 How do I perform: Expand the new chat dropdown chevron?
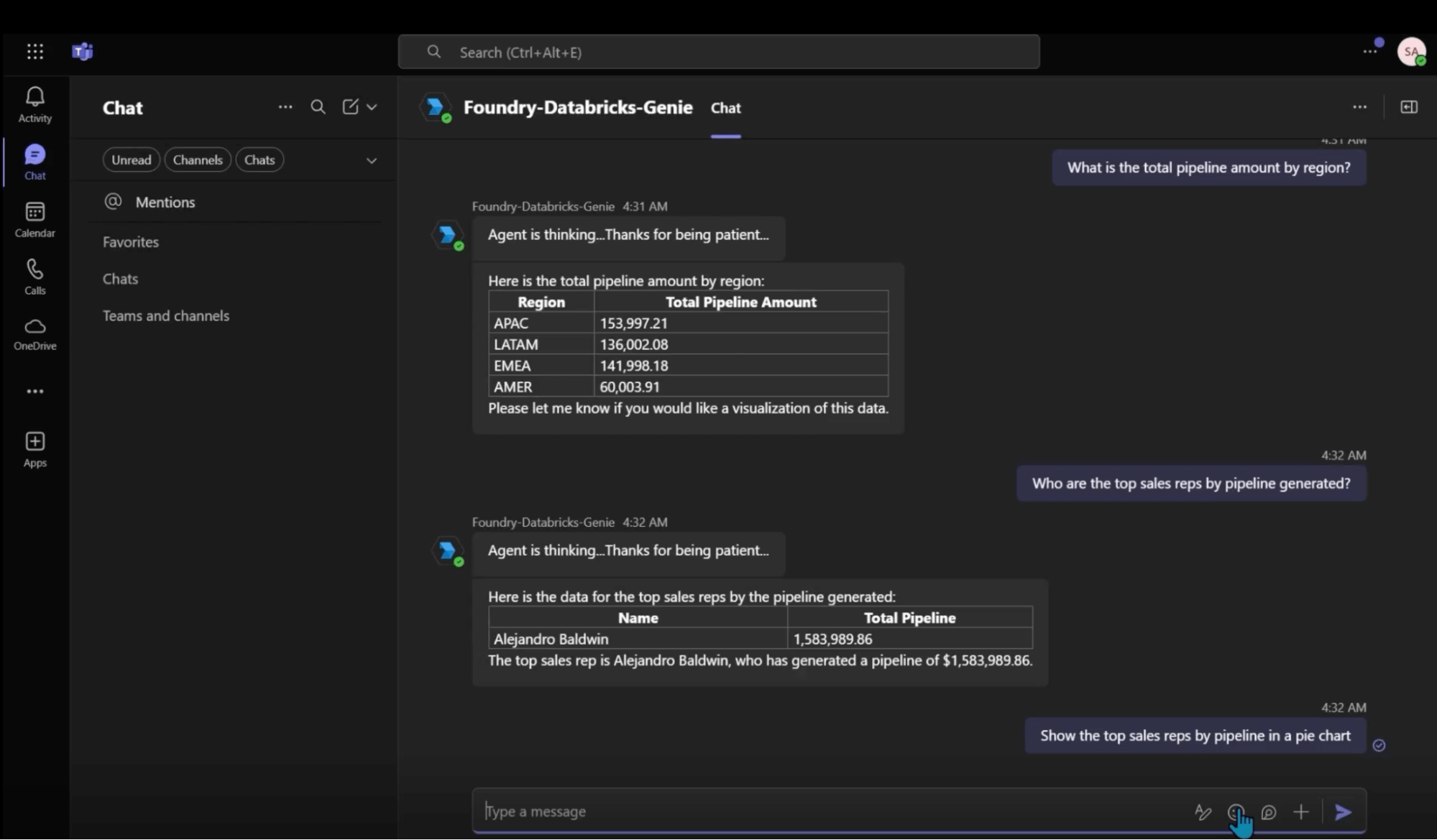tap(372, 107)
